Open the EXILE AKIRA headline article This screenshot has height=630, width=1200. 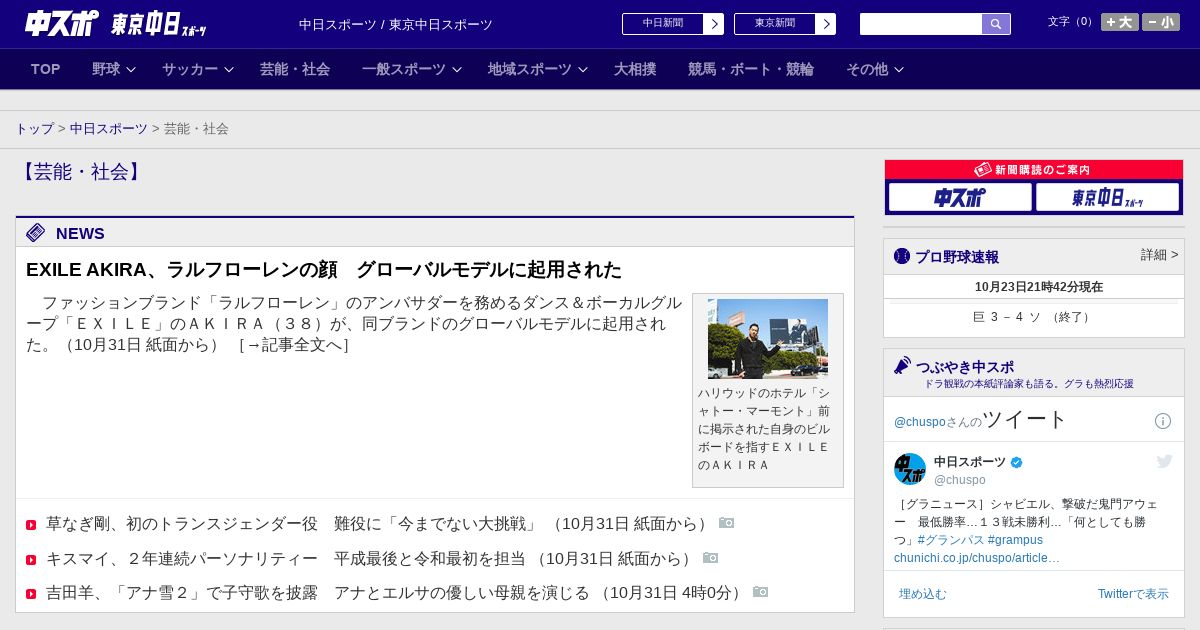pyautogui.click(x=324, y=270)
